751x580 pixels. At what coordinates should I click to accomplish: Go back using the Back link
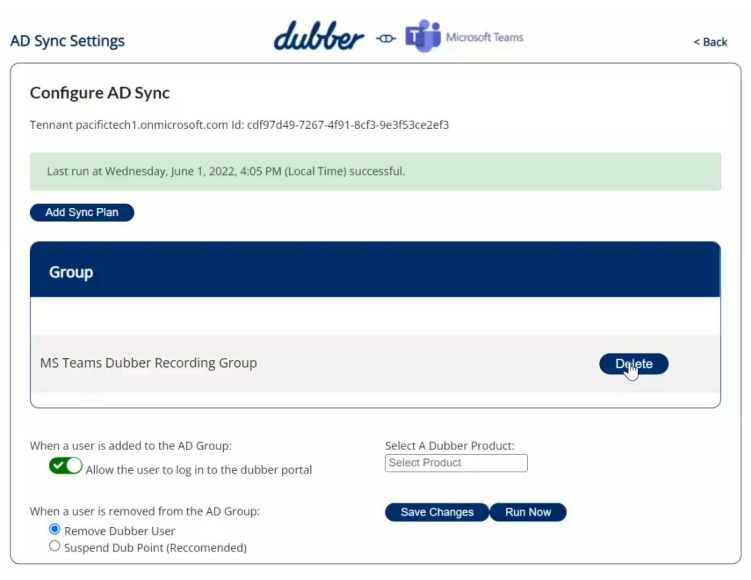710,42
